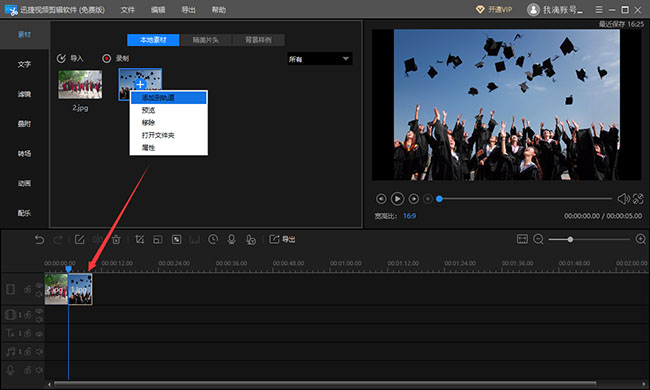Screen dimensions: 650x390
Task: Click the split clip icon
Action: point(98,240)
